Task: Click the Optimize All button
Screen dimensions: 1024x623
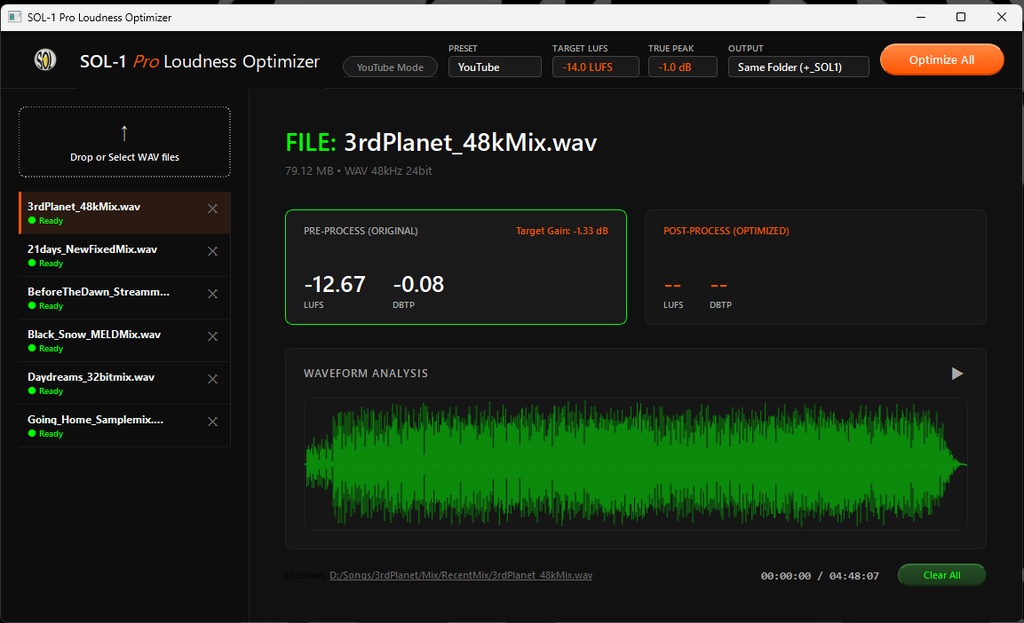Action: point(941,59)
